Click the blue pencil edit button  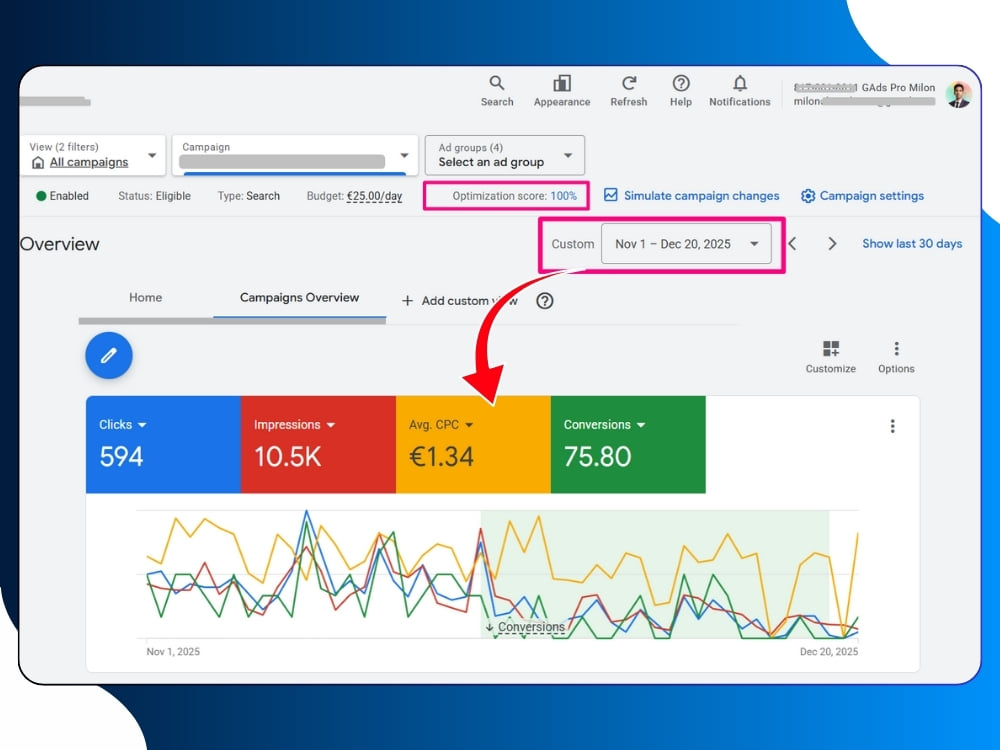[x=109, y=355]
